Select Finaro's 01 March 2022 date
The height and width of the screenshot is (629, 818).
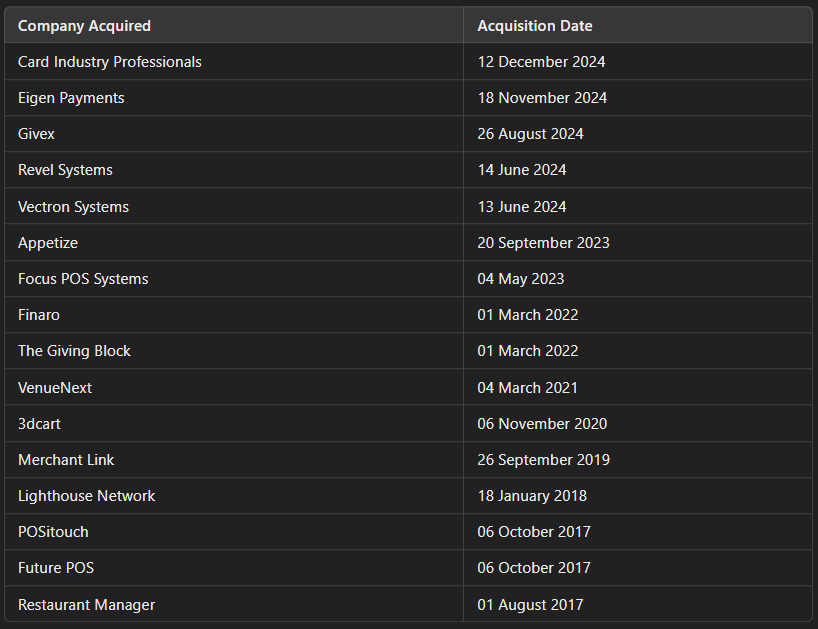click(527, 314)
